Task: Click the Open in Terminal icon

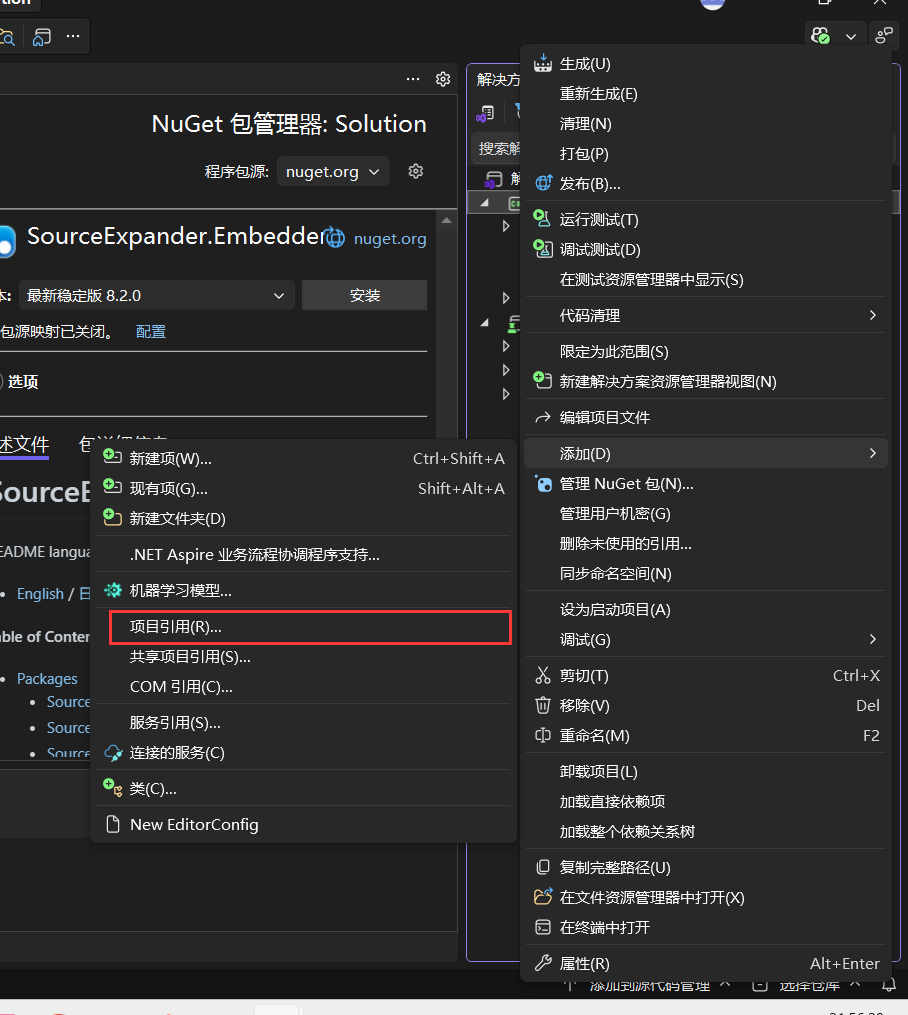Action: click(x=543, y=927)
